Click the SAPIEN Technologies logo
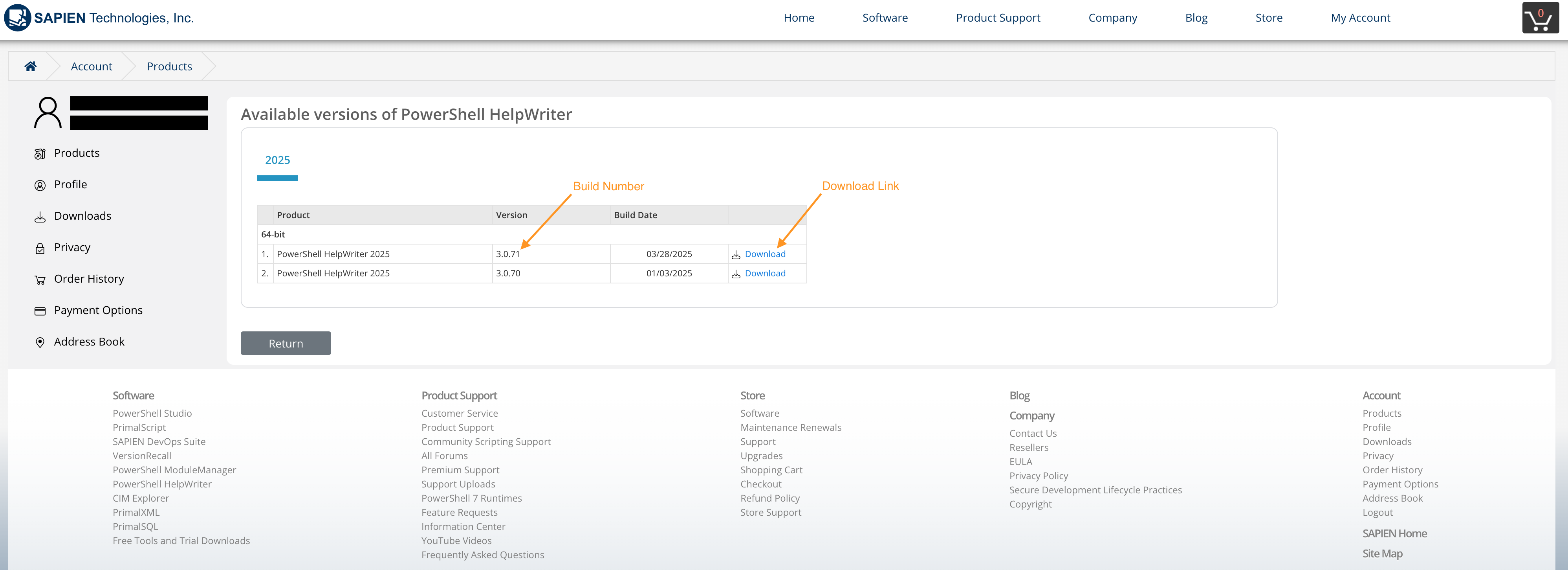Screen dimensions: 1568x570 tap(99, 18)
